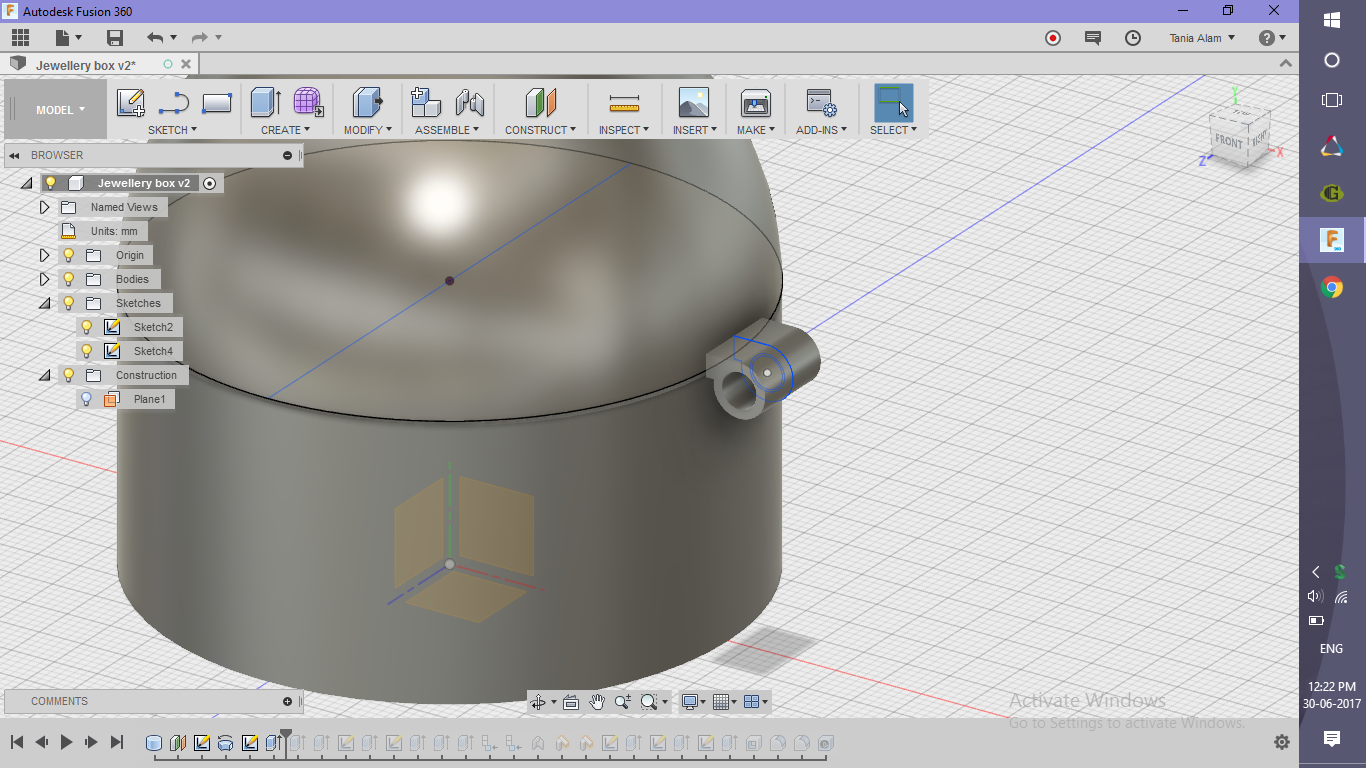Activate the Extrude tool
The width and height of the screenshot is (1366, 768).
point(265,103)
